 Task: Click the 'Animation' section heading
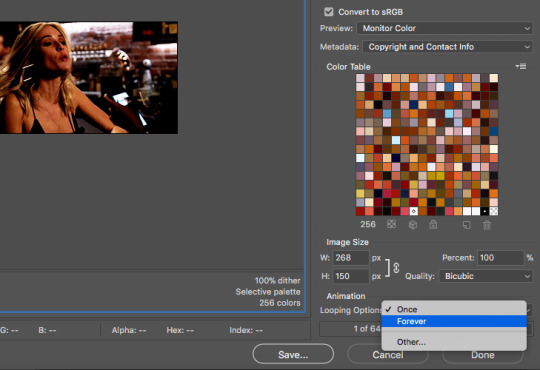(346, 296)
